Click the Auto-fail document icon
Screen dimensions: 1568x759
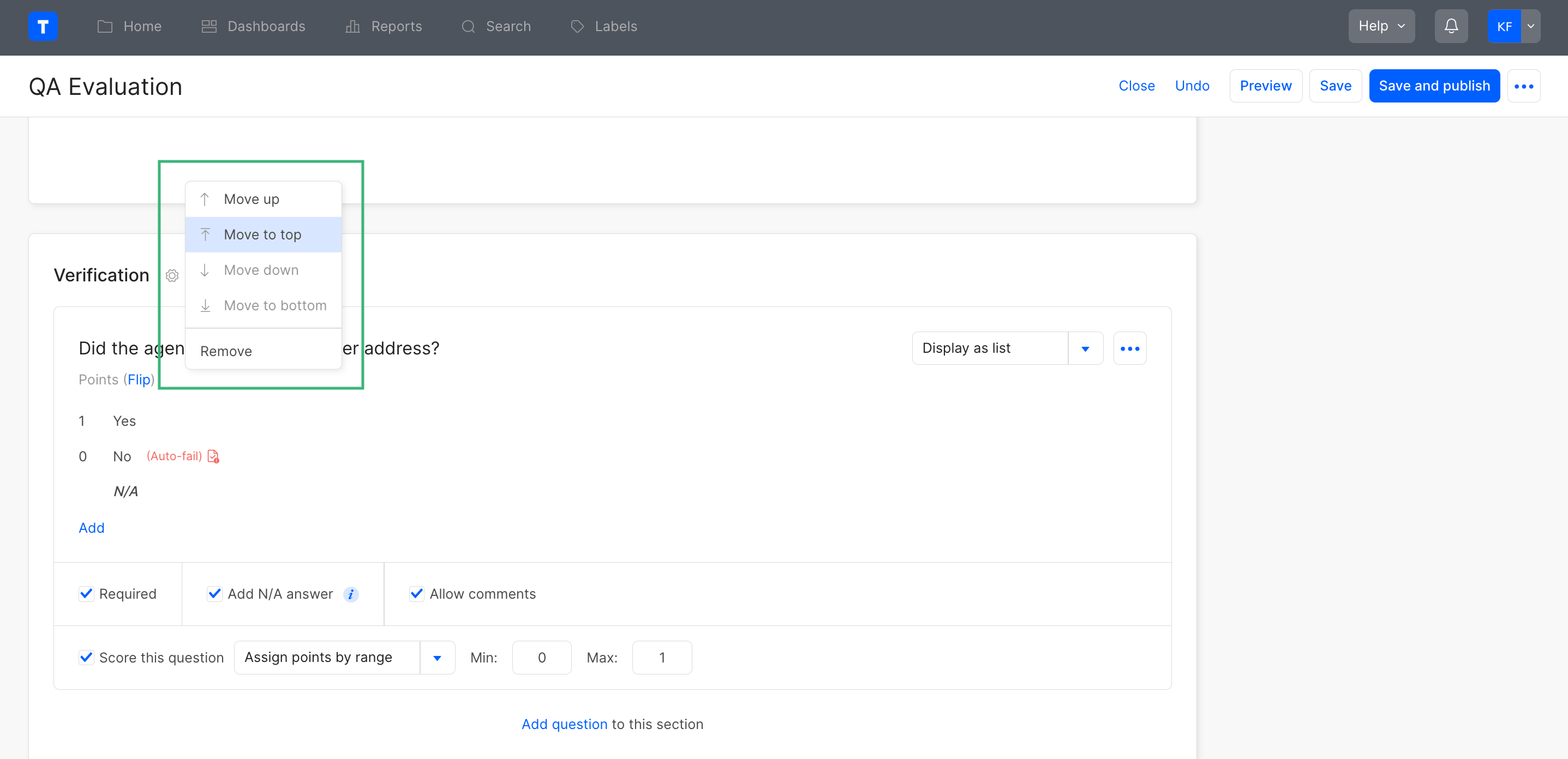coord(213,456)
